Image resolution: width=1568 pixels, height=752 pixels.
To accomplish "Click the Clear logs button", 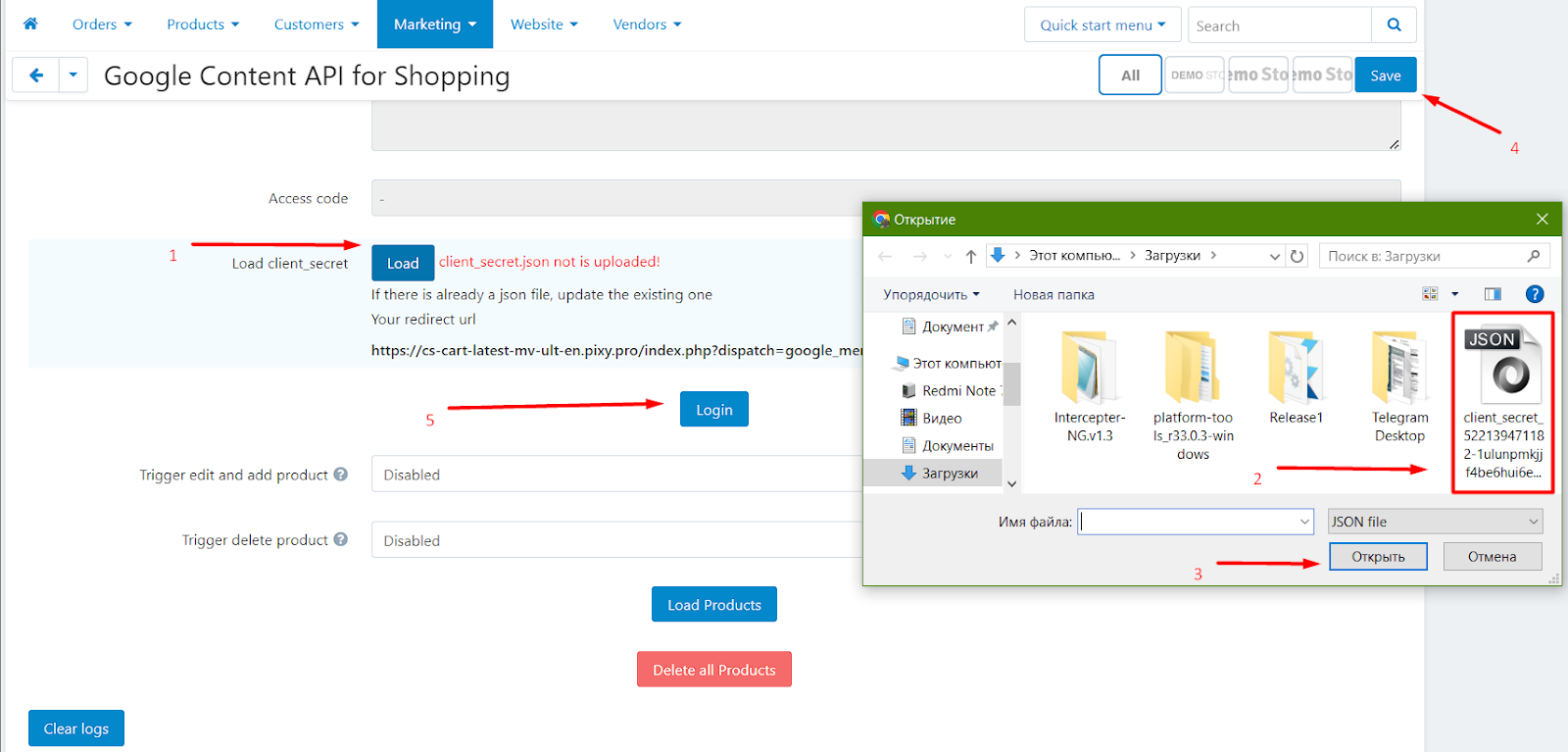I will (76, 727).
